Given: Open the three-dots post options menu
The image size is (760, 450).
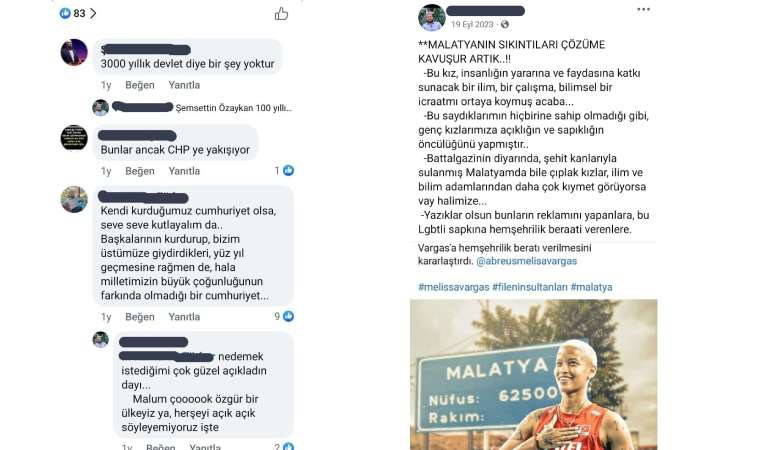Looking at the screenshot, I should 643,9.
